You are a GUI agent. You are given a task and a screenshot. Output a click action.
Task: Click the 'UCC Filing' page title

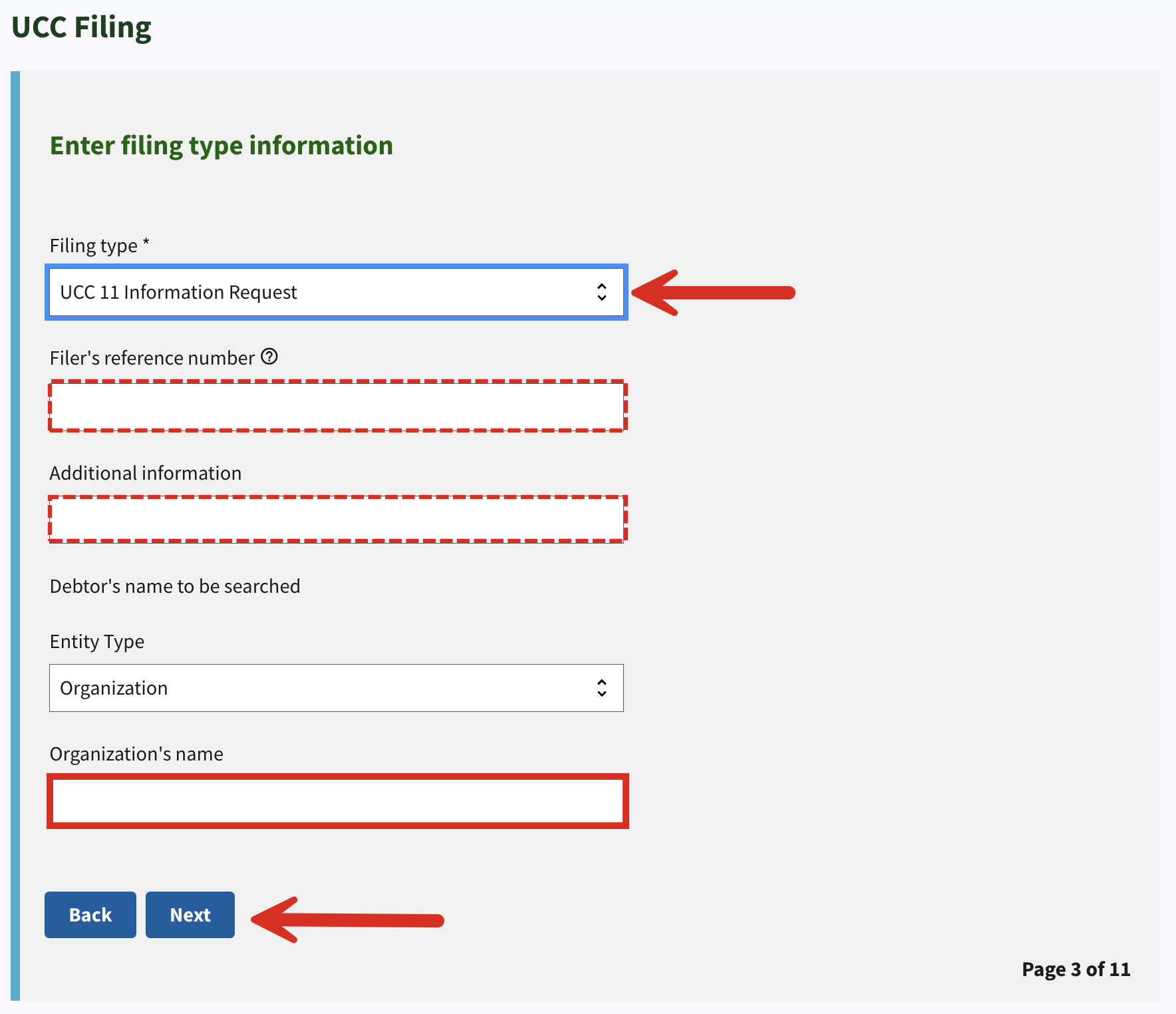coord(81,27)
